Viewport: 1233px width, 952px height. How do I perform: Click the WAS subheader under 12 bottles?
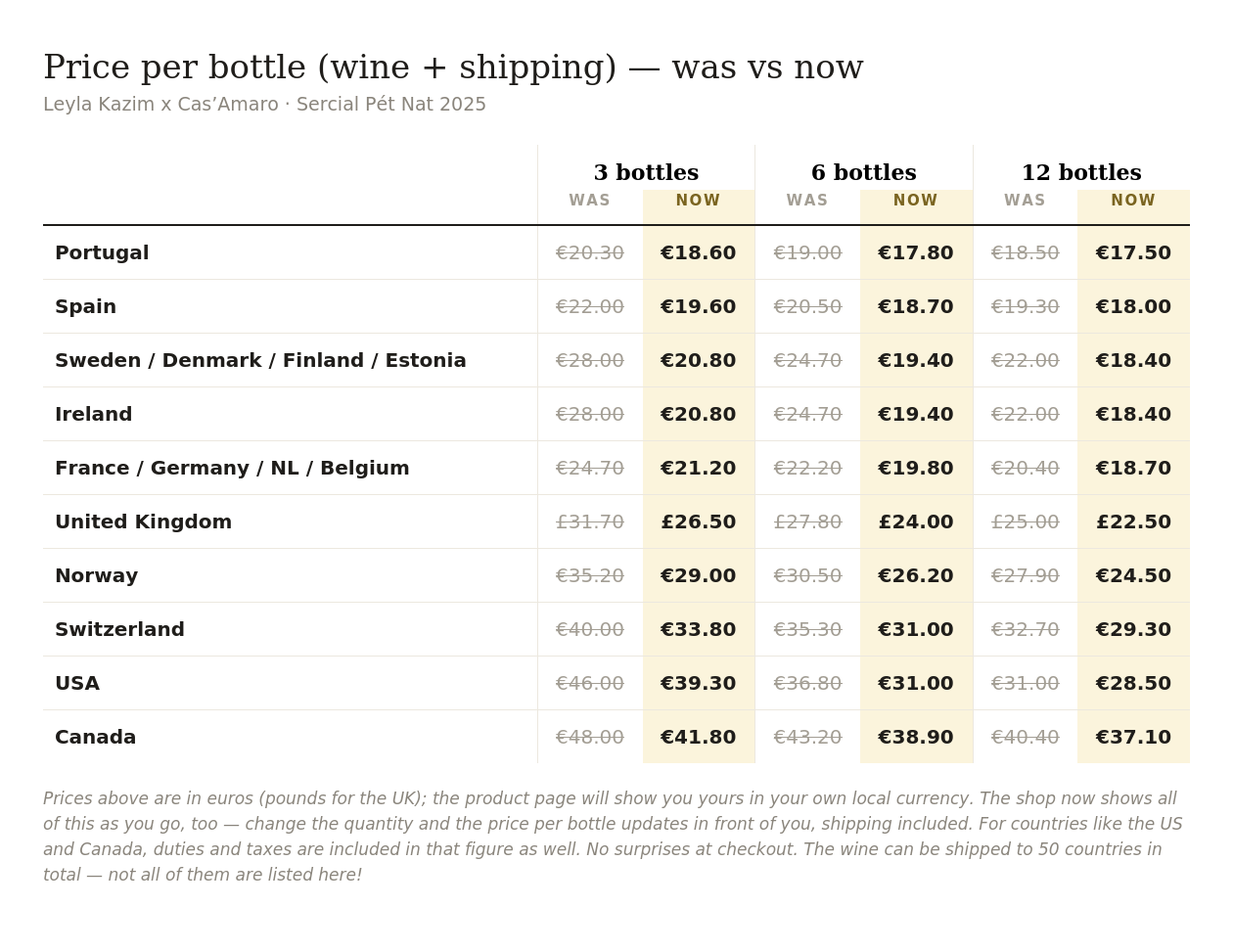1025,201
